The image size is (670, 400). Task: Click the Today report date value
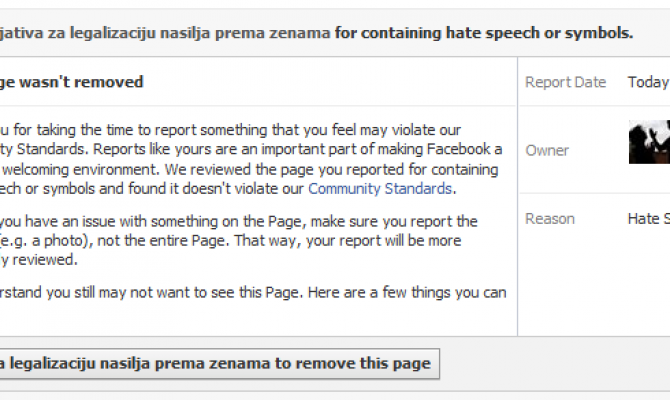647,82
